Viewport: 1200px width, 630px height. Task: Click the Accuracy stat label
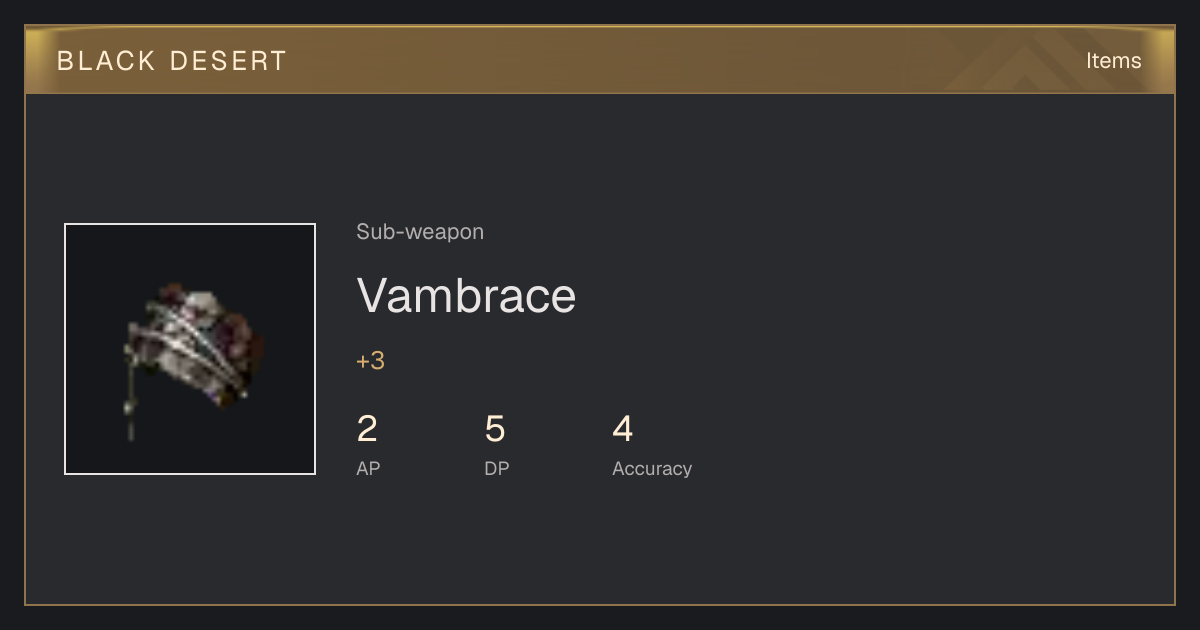pyautogui.click(x=652, y=468)
